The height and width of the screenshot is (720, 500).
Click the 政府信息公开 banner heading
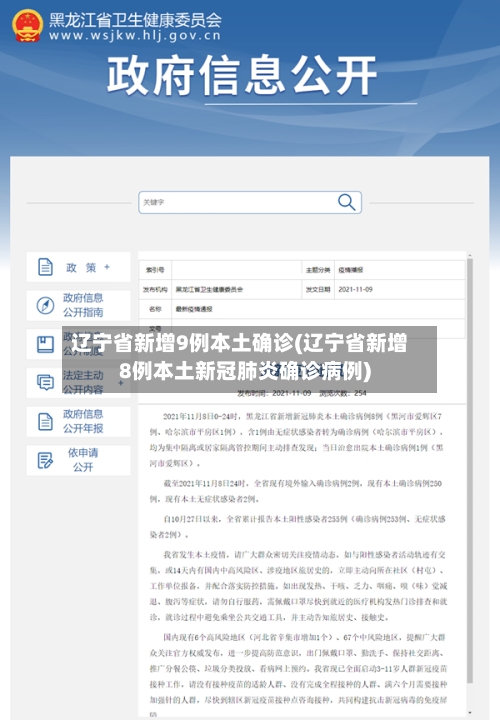pos(242,75)
